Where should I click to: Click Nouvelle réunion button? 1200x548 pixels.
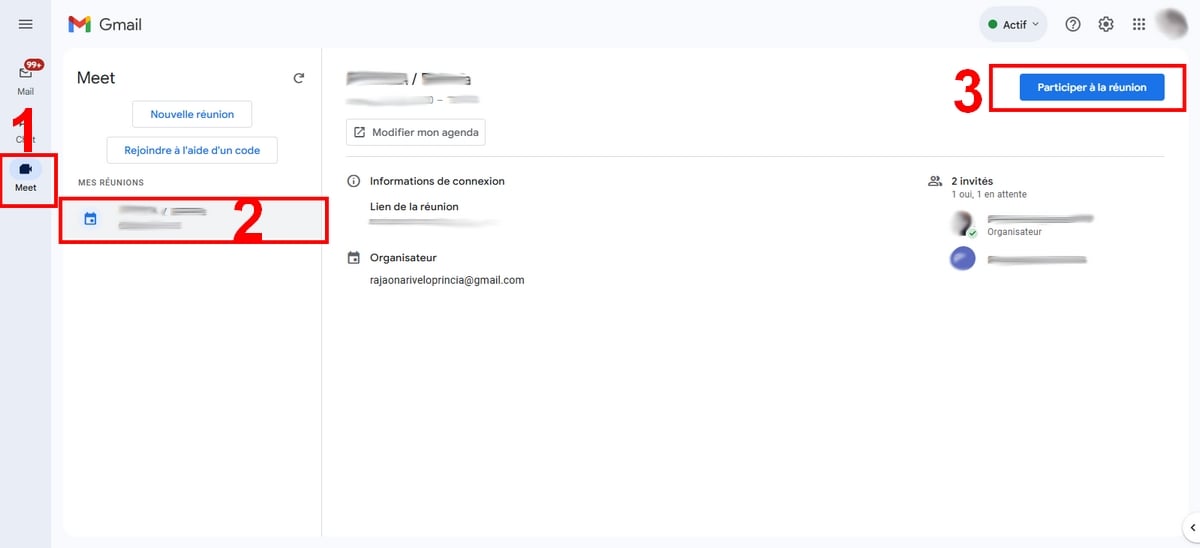pos(192,114)
